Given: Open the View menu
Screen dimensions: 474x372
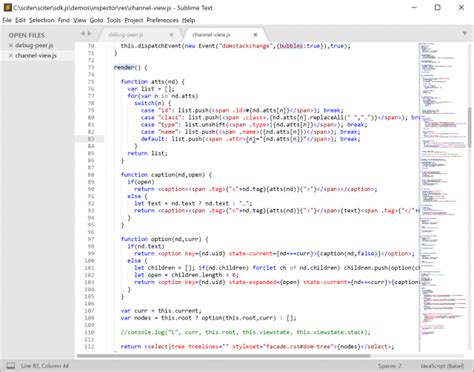Looking at the screenshot, I should [80, 20].
